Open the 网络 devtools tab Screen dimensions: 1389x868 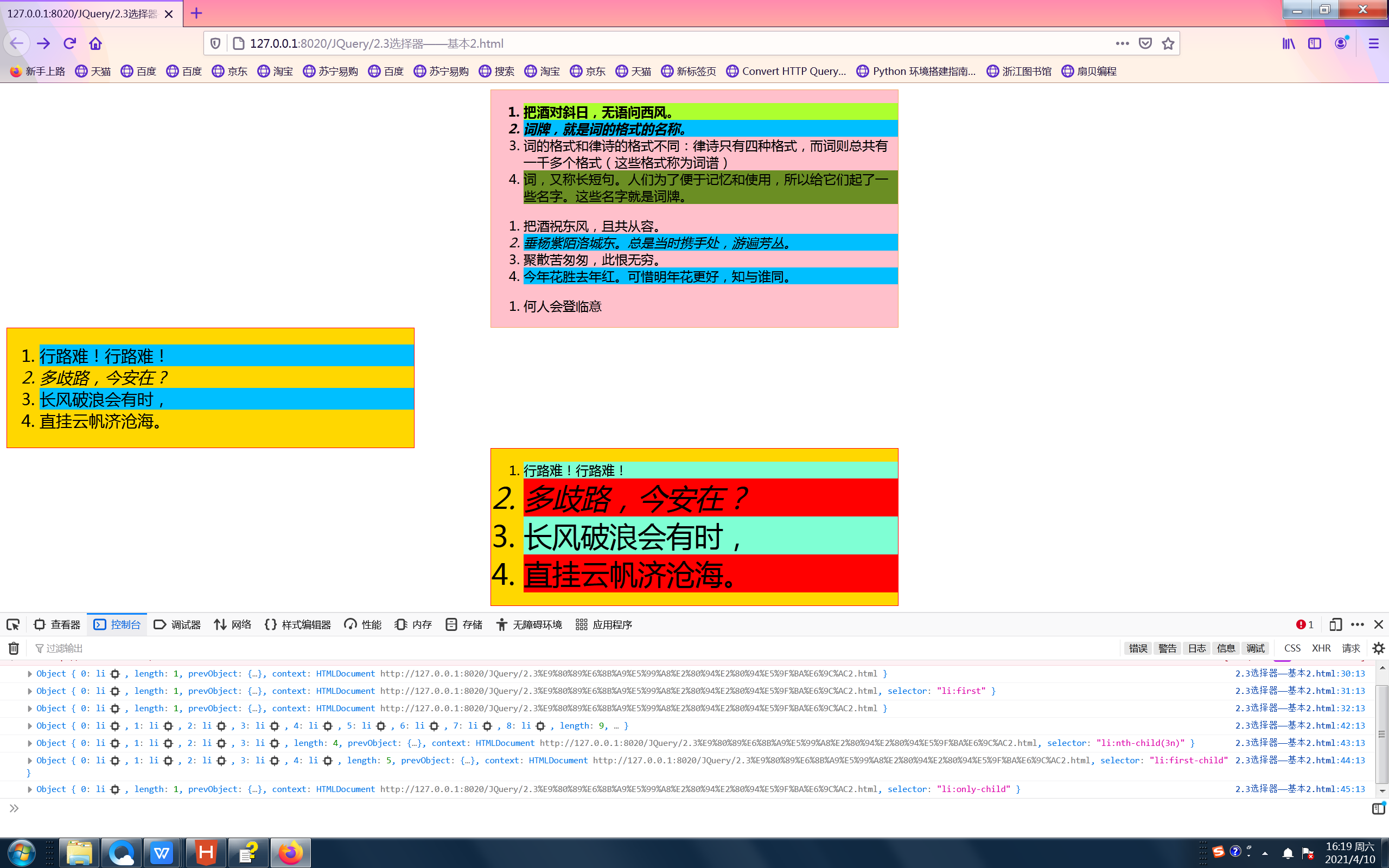233,624
